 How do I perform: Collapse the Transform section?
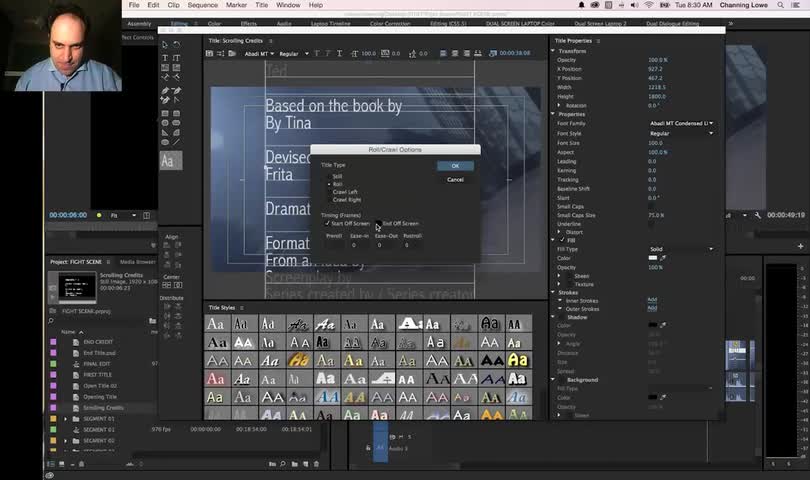[553, 51]
